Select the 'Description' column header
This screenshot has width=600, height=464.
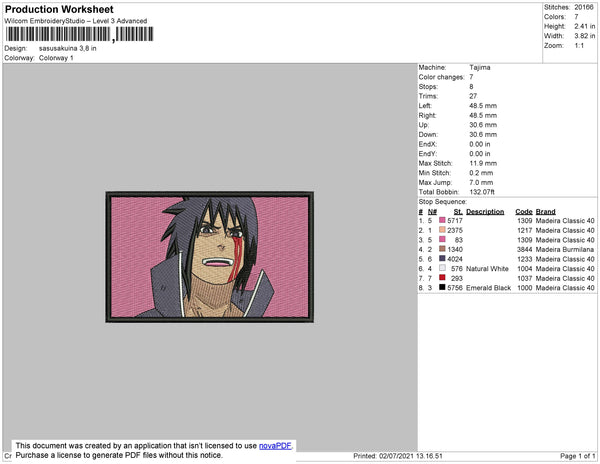[x=485, y=212]
